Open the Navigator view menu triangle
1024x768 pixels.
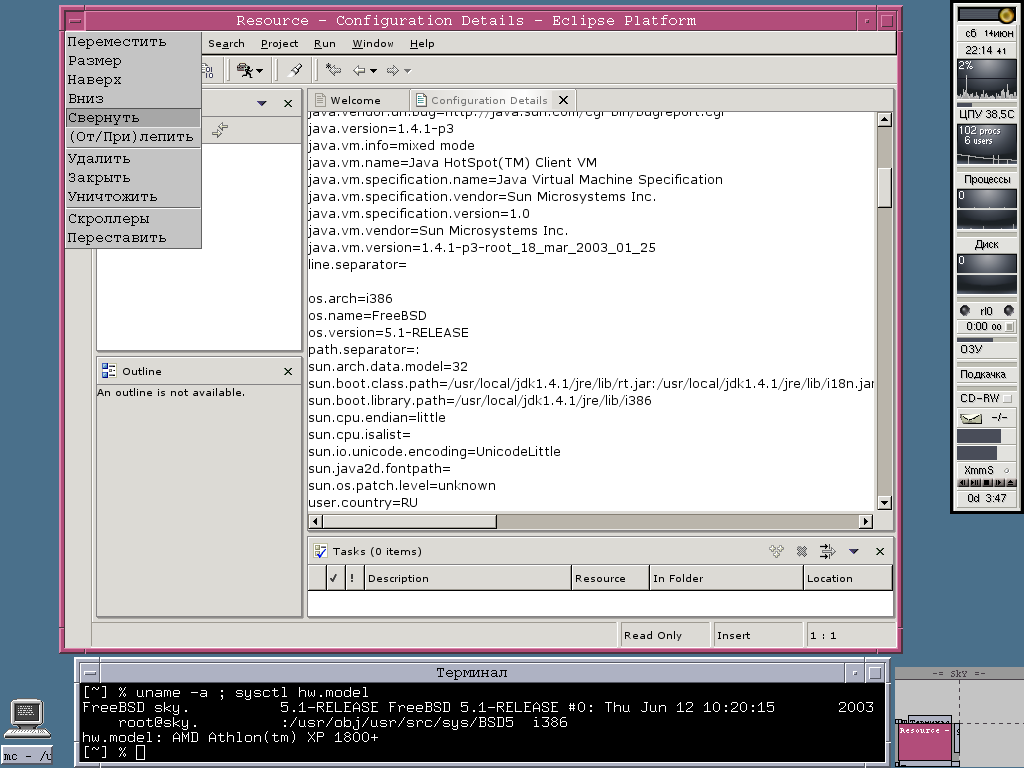[x=261, y=103]
